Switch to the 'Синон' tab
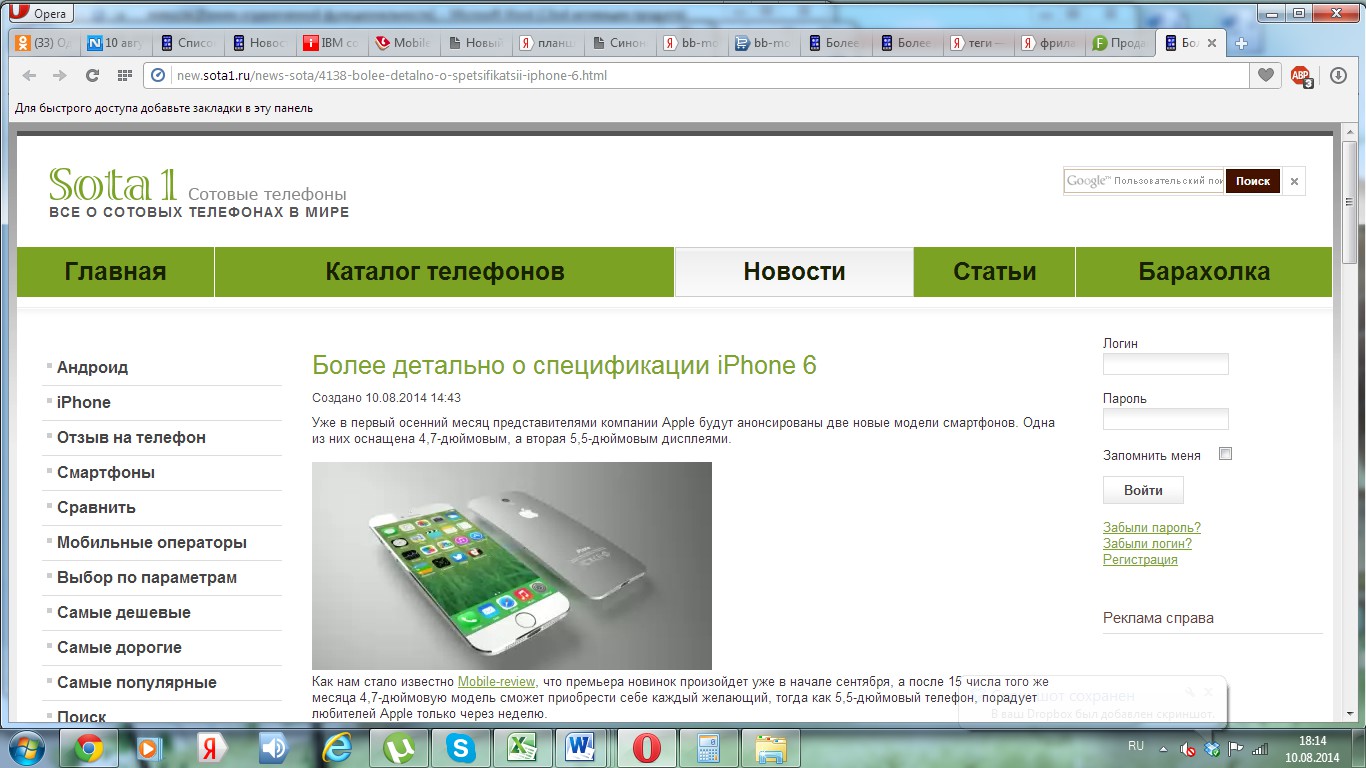Screen dimensions: 1366x768 620,43
